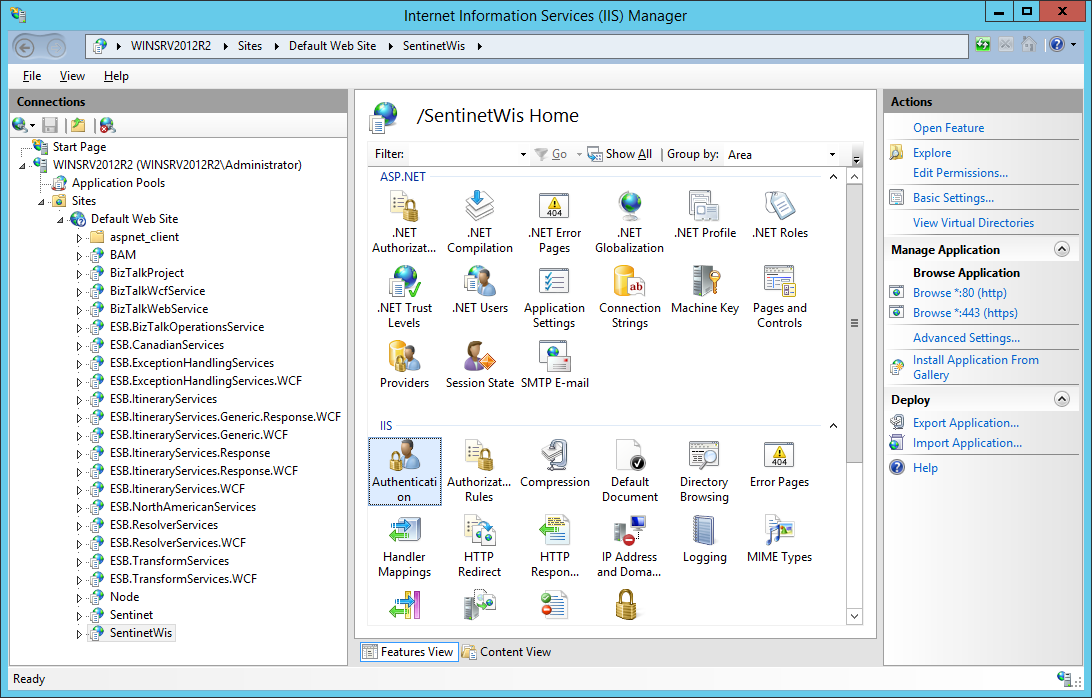The width and height of the screenshot is (1092, 698).
Task: Open the Default Document feature
Action: (630, 471)
